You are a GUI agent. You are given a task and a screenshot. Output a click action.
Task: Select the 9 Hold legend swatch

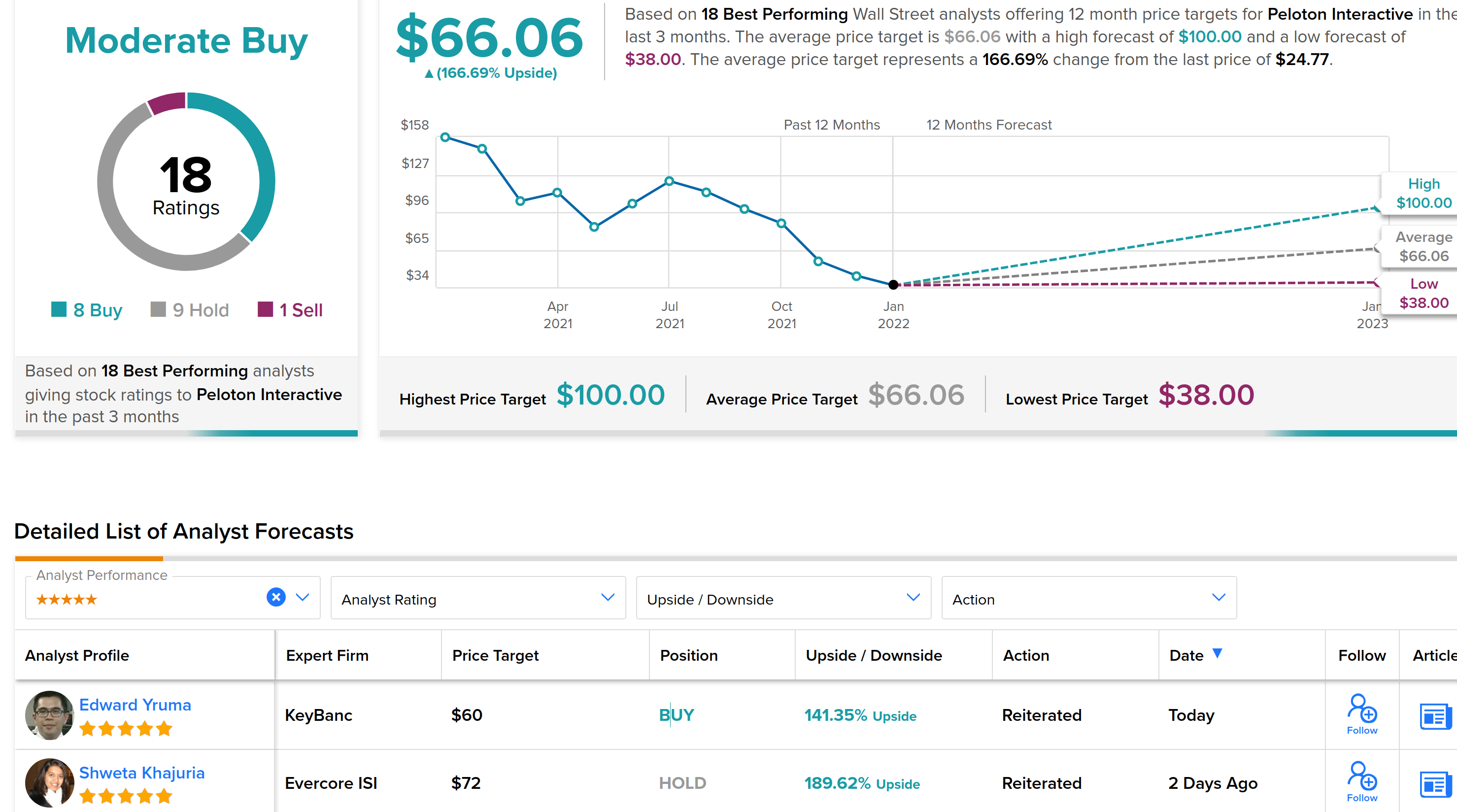coord(158,309)
